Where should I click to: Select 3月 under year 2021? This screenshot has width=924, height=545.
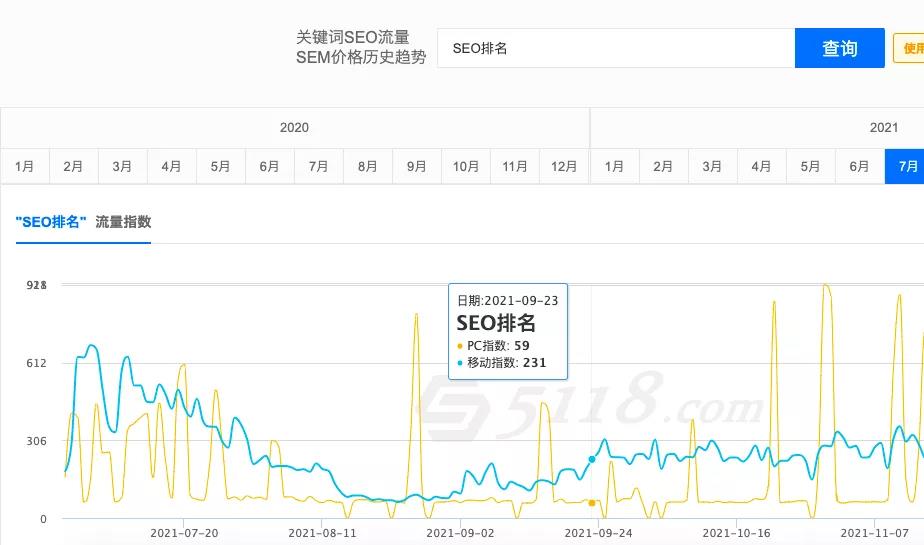(712, 166)
